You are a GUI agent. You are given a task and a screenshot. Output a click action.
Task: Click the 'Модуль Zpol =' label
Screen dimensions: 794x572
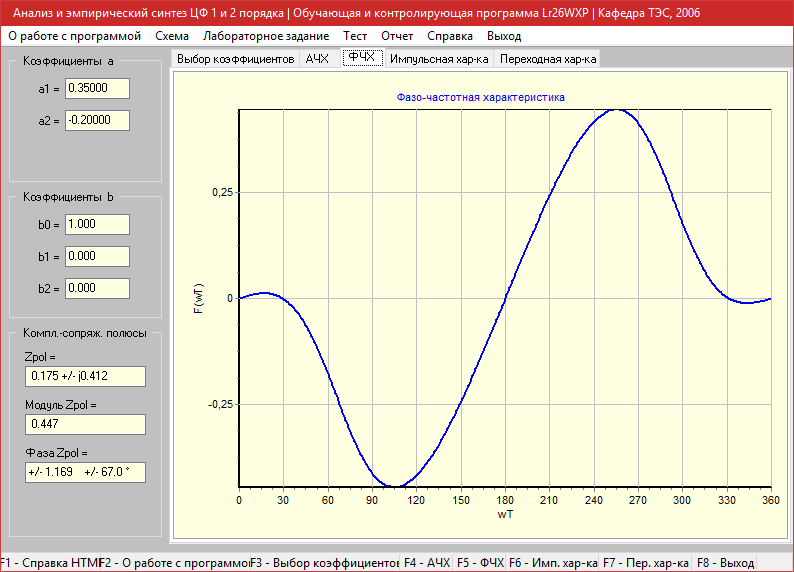point(61,405)
